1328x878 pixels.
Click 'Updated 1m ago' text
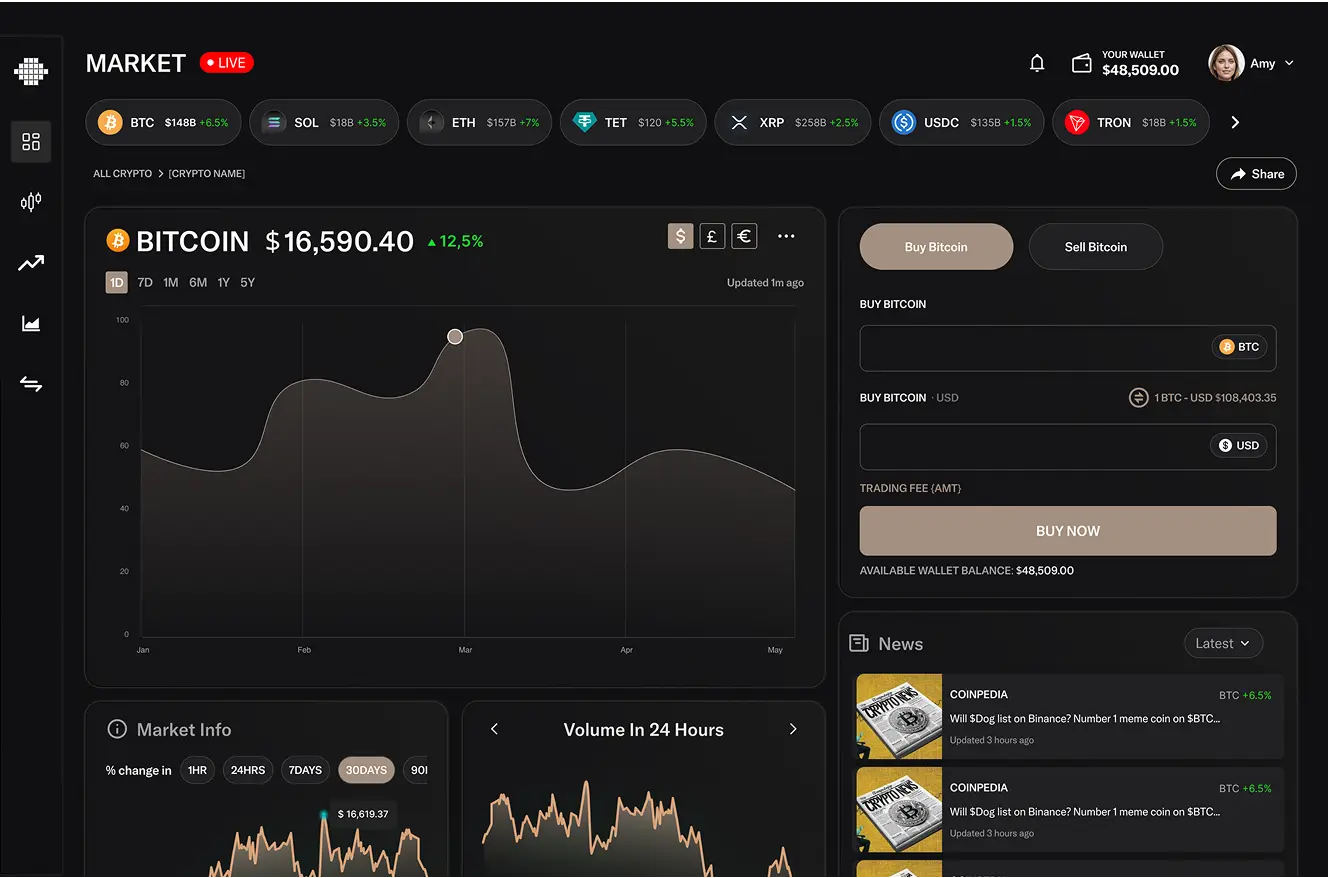coord(765,283)
